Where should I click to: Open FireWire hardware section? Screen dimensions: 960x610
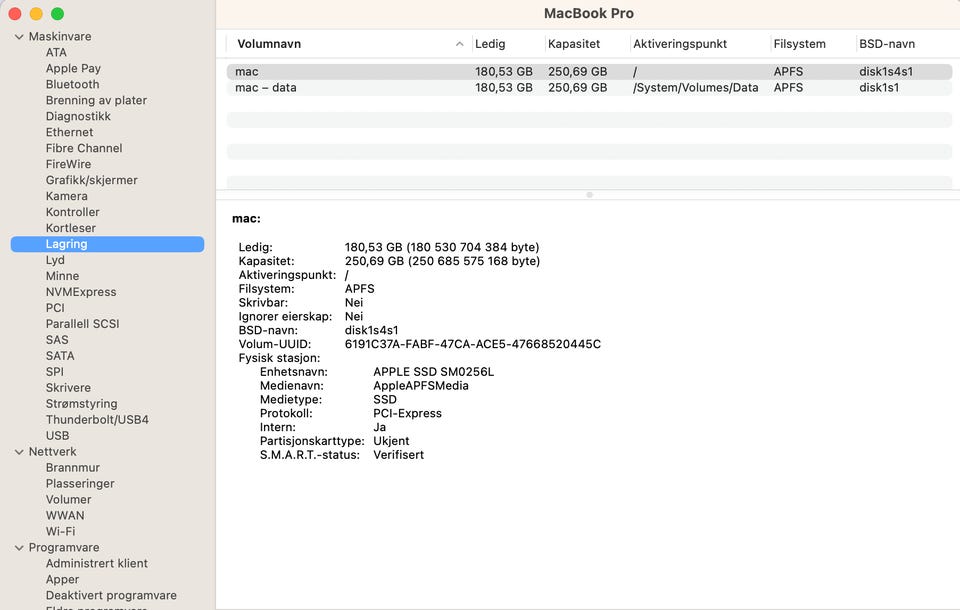[68, 164]
